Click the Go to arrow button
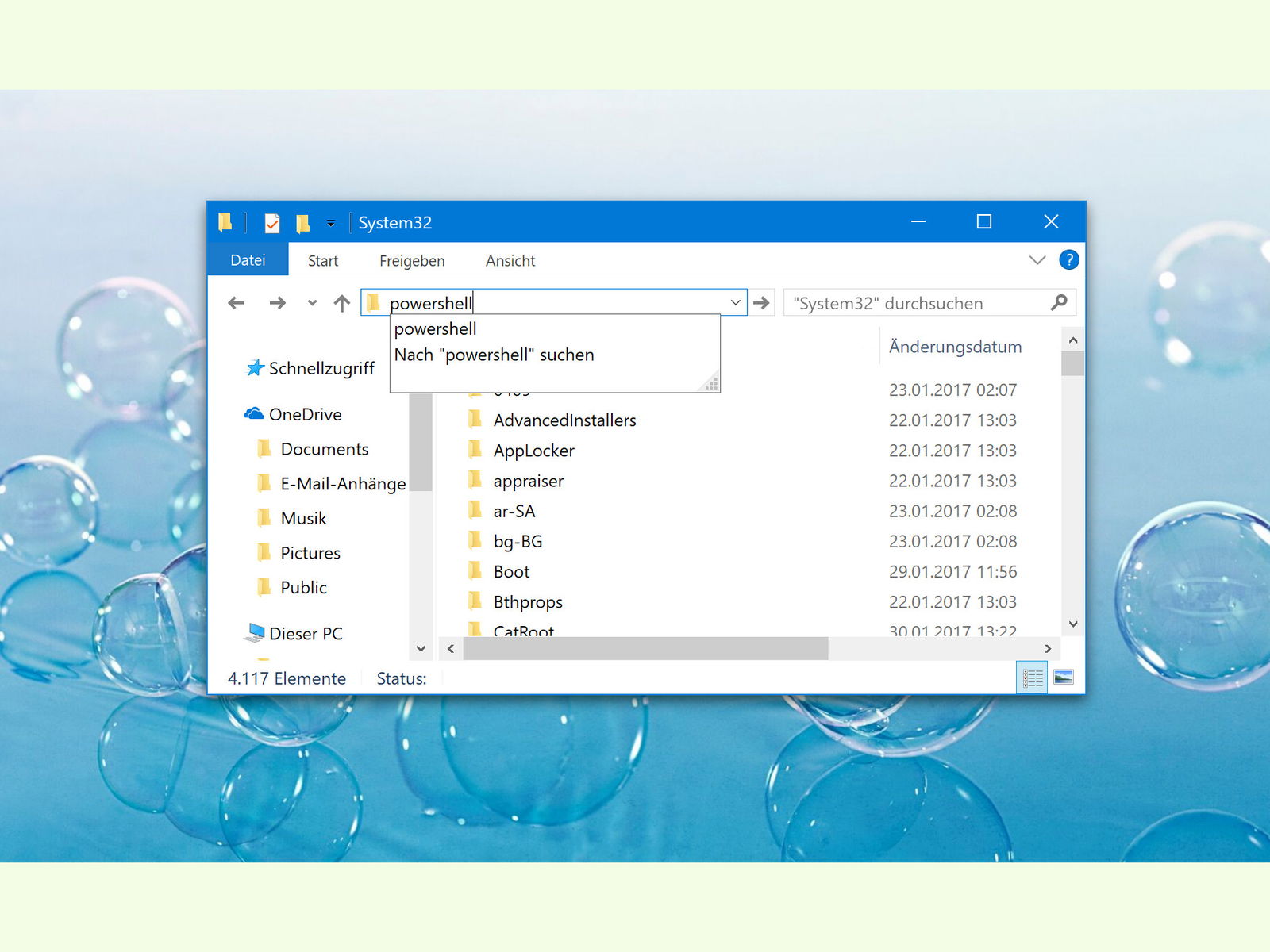 click(x=762, y=303)
